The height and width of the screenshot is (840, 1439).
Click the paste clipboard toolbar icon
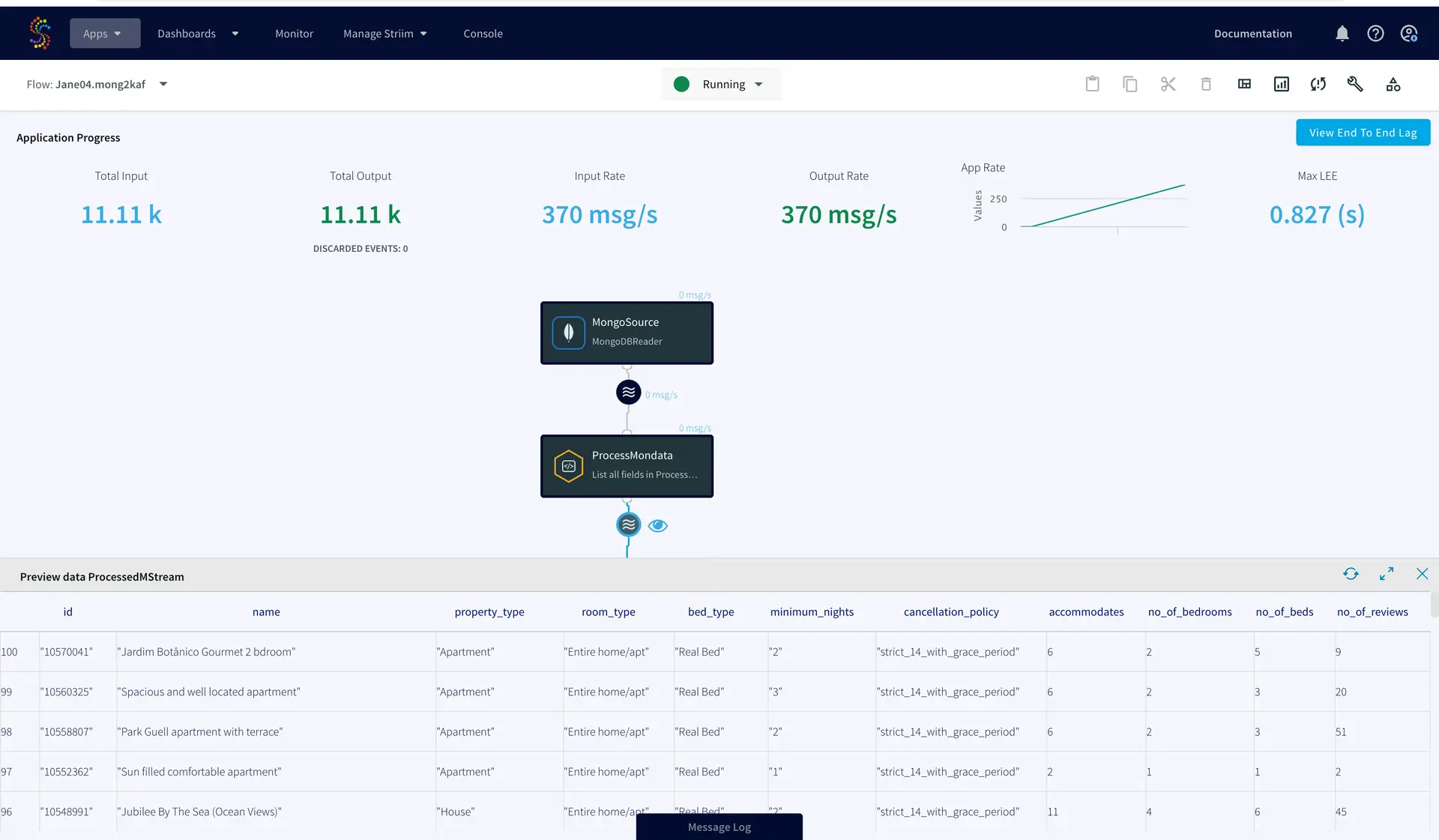(1093, 84)
